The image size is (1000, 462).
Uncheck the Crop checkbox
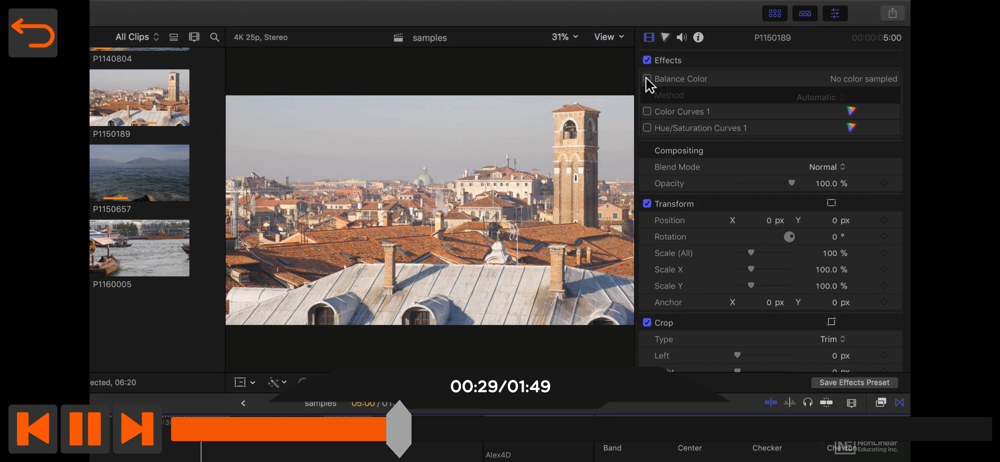click(647, 322)
